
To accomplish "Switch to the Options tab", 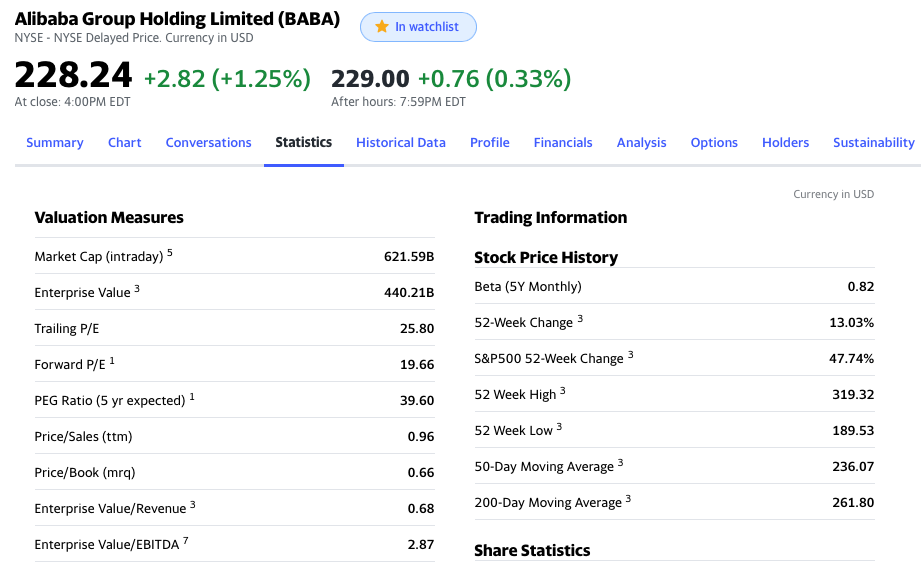I will (x=714, y=143).
